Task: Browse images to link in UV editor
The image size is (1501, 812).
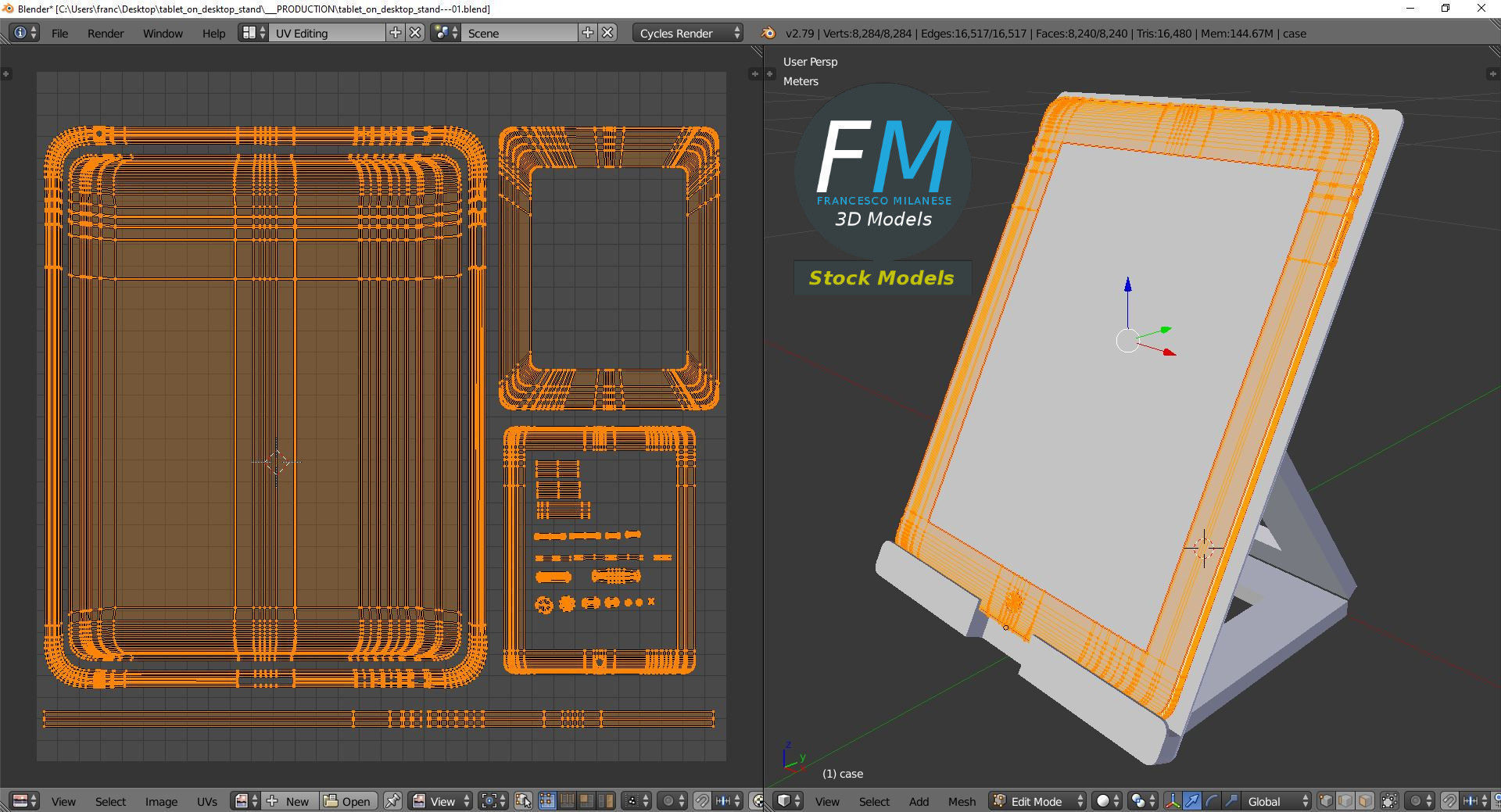Action: [246, 801]
